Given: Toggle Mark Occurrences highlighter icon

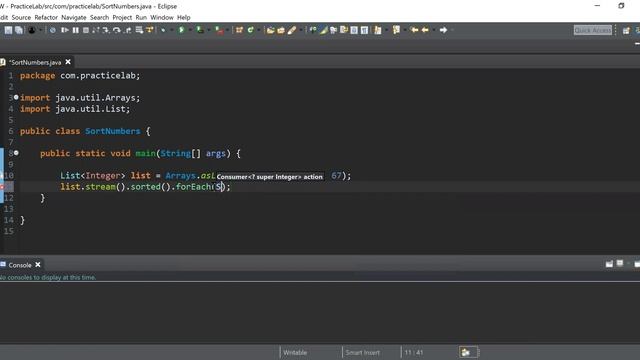Looking at the screenshot, I should coord(324,30).
